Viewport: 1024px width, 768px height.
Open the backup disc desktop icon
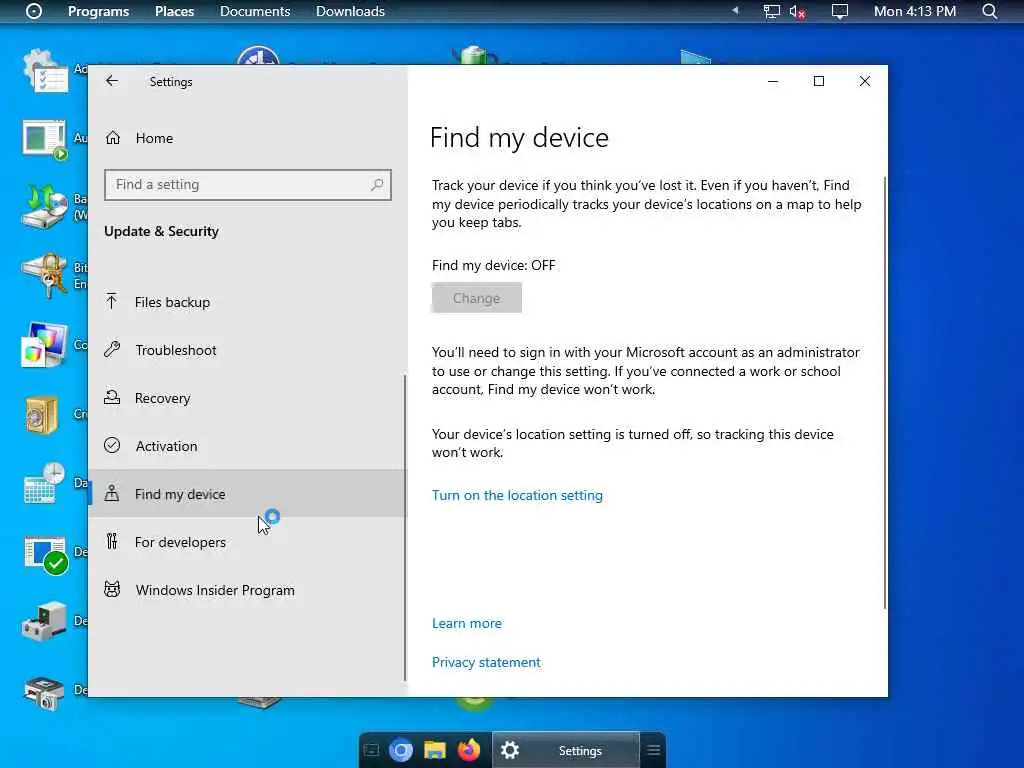point(44,206)
